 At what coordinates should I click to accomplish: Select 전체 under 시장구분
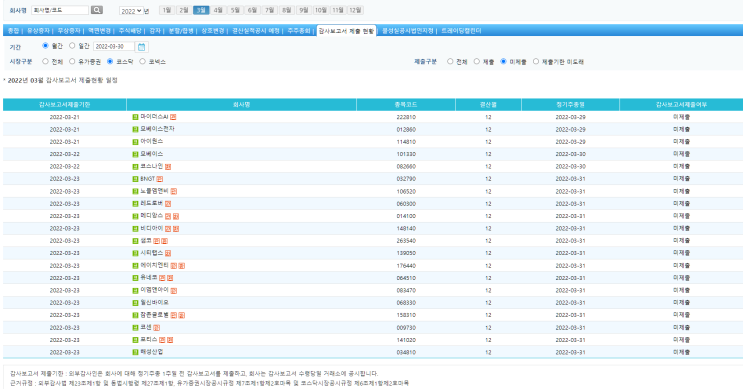click(45, 62)
